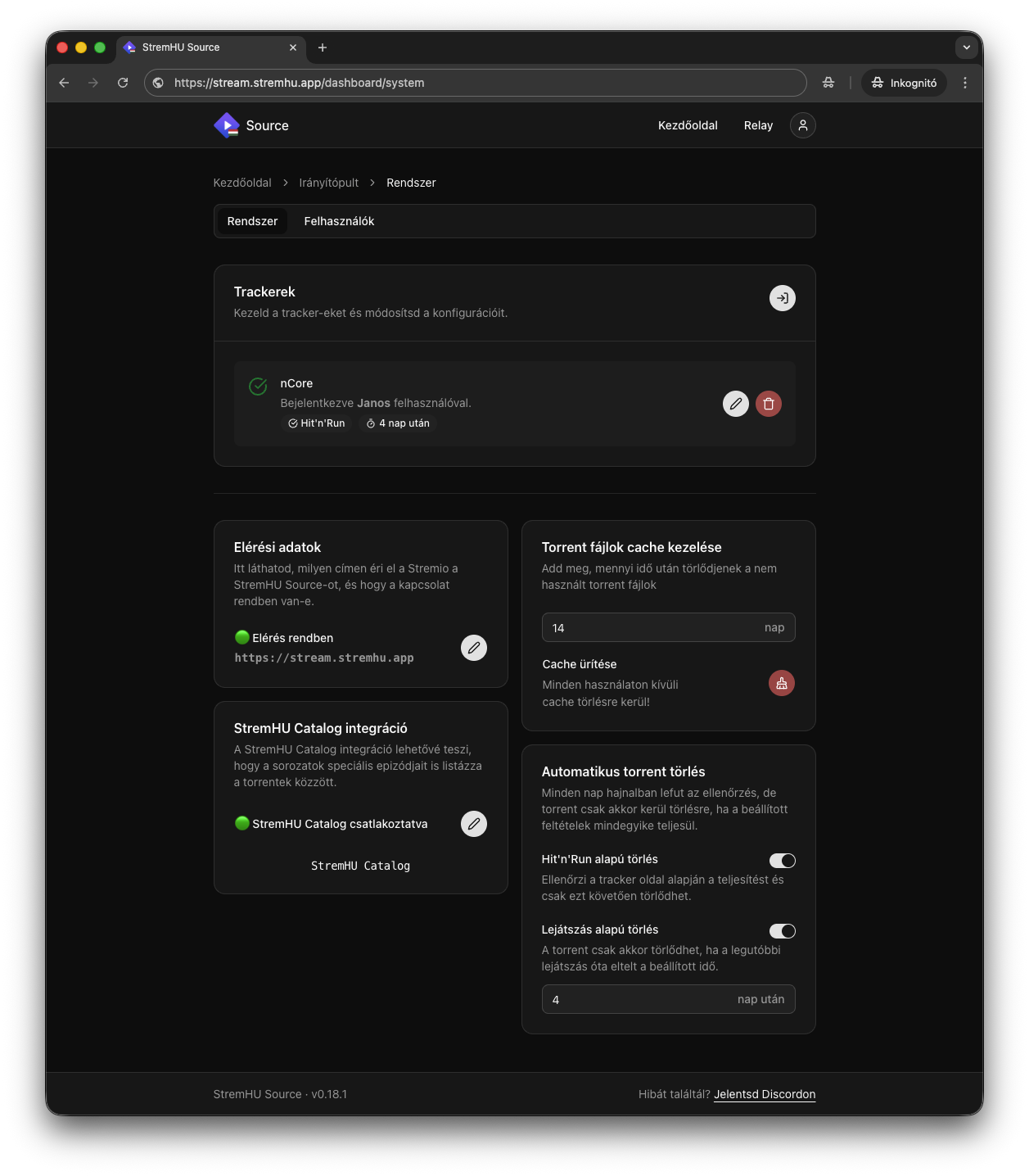Edit the Elérési adatok address
The height and width of the screenshot is (1176, 1029).
point(473,648)
